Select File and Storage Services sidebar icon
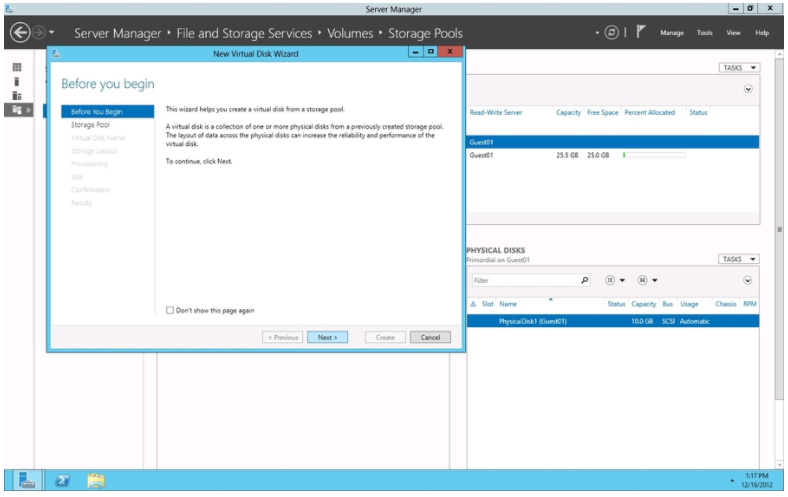 tap(17, 109)
